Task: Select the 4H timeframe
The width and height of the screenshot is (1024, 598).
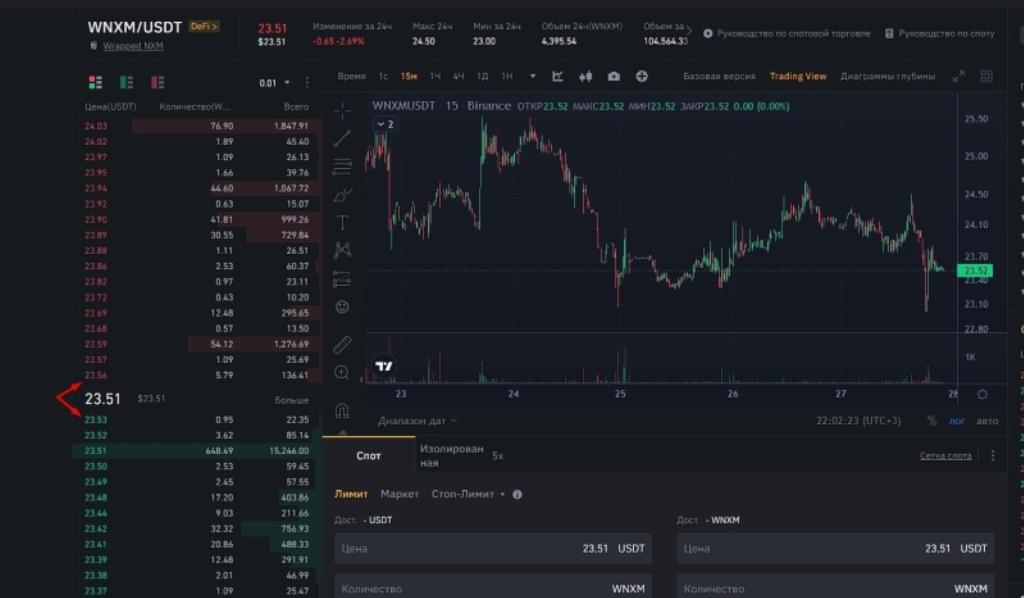Action: click(458, 76)
